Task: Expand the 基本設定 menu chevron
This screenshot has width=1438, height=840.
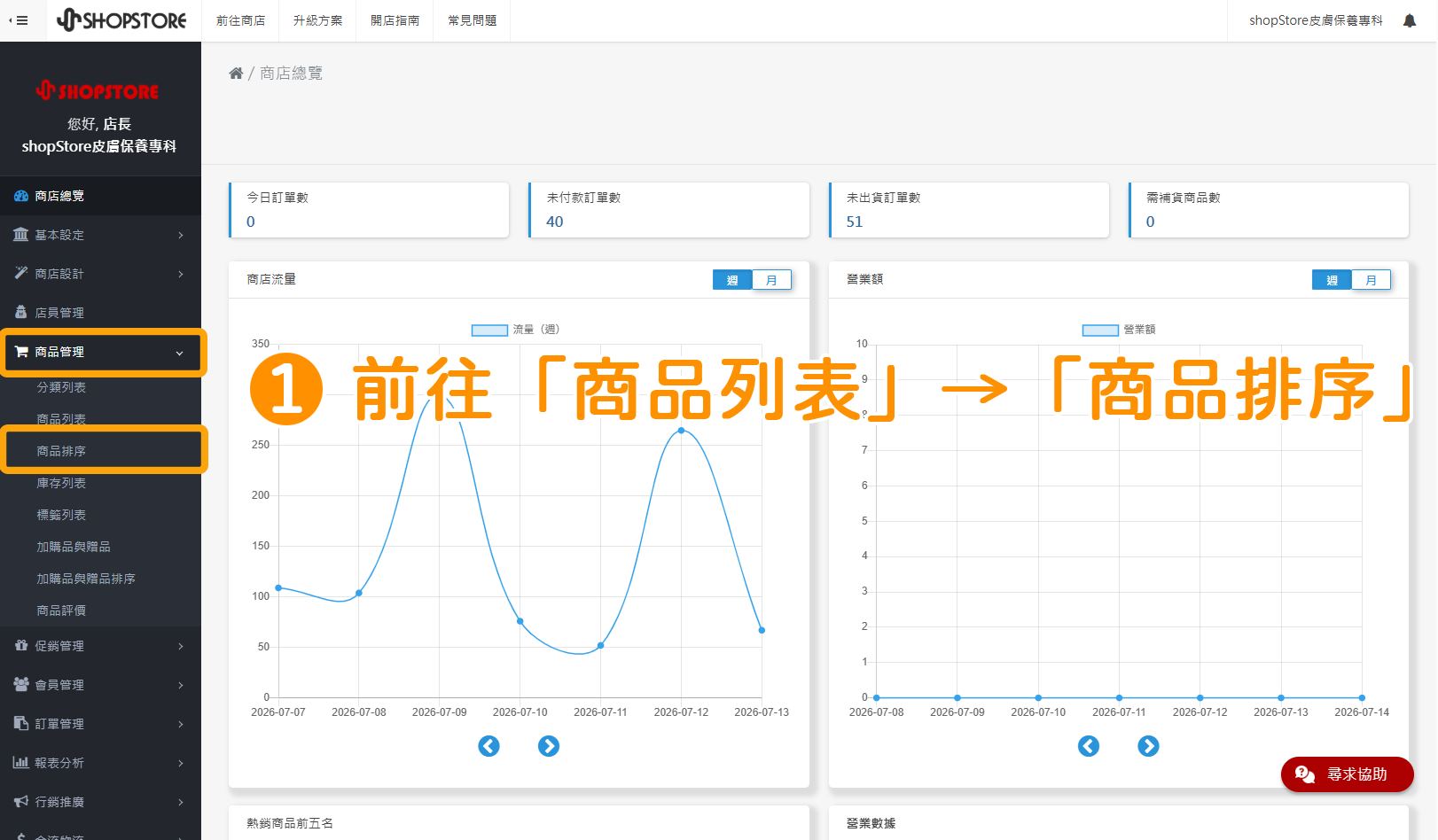Action: tap(181, 235)
